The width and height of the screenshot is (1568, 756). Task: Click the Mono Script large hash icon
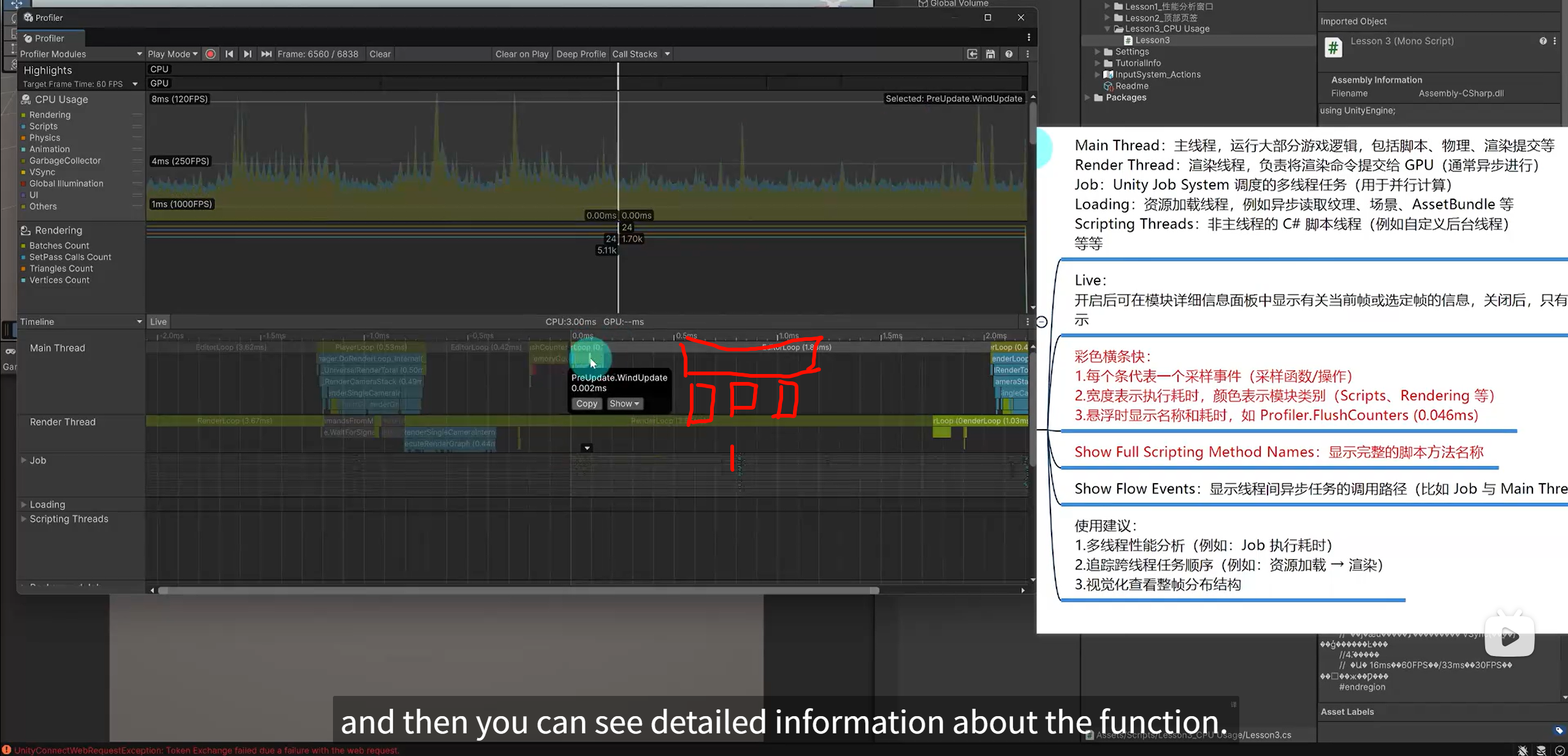pos(1333,47)
